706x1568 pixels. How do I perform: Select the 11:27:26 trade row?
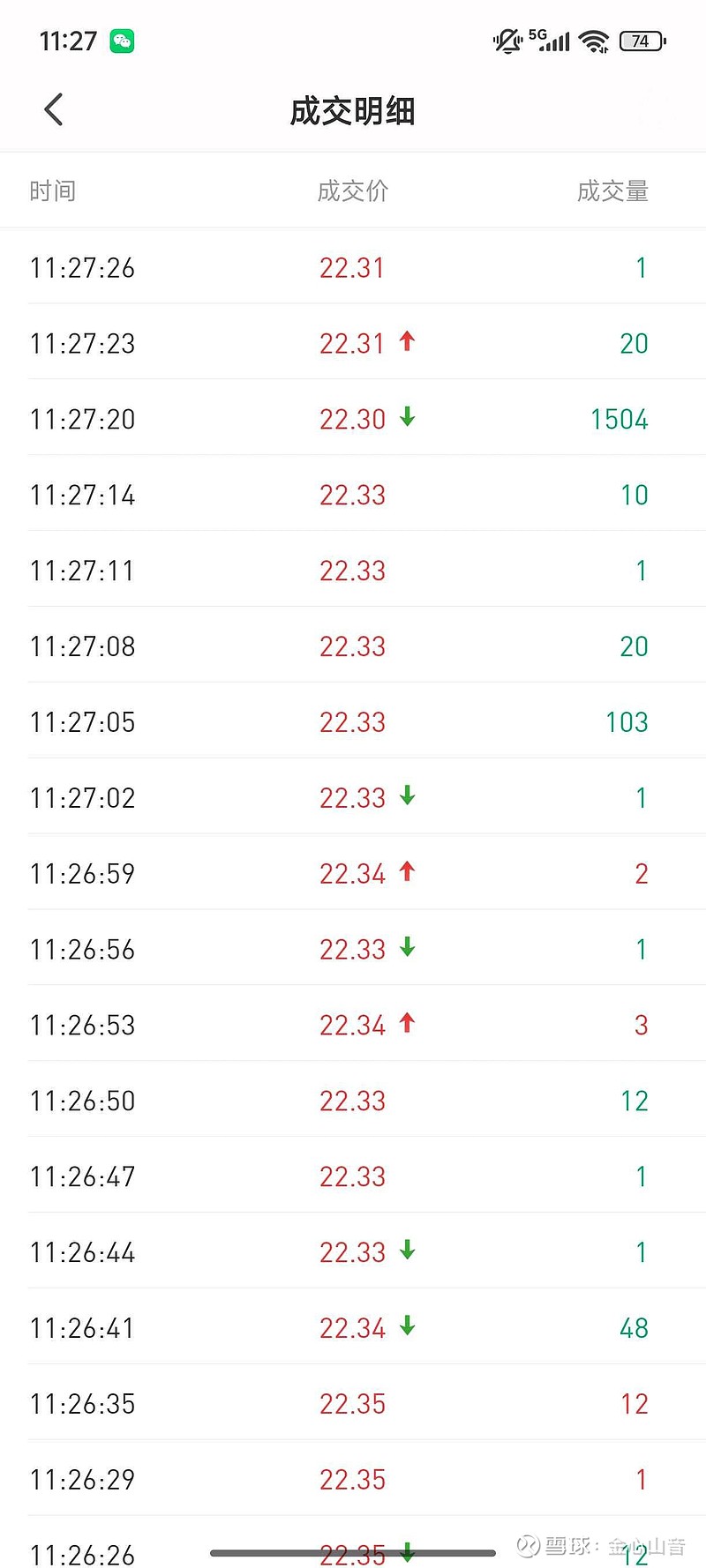(x=353, y=267)
